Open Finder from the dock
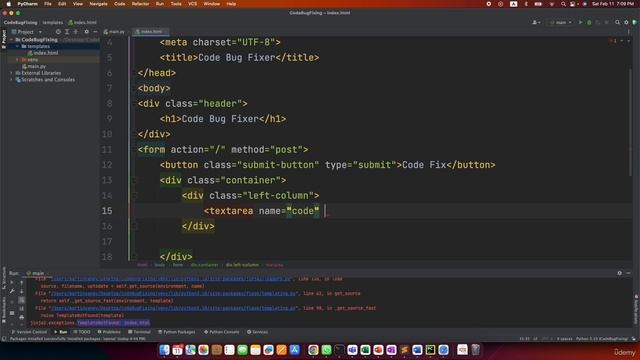 [x=164, y=350]
